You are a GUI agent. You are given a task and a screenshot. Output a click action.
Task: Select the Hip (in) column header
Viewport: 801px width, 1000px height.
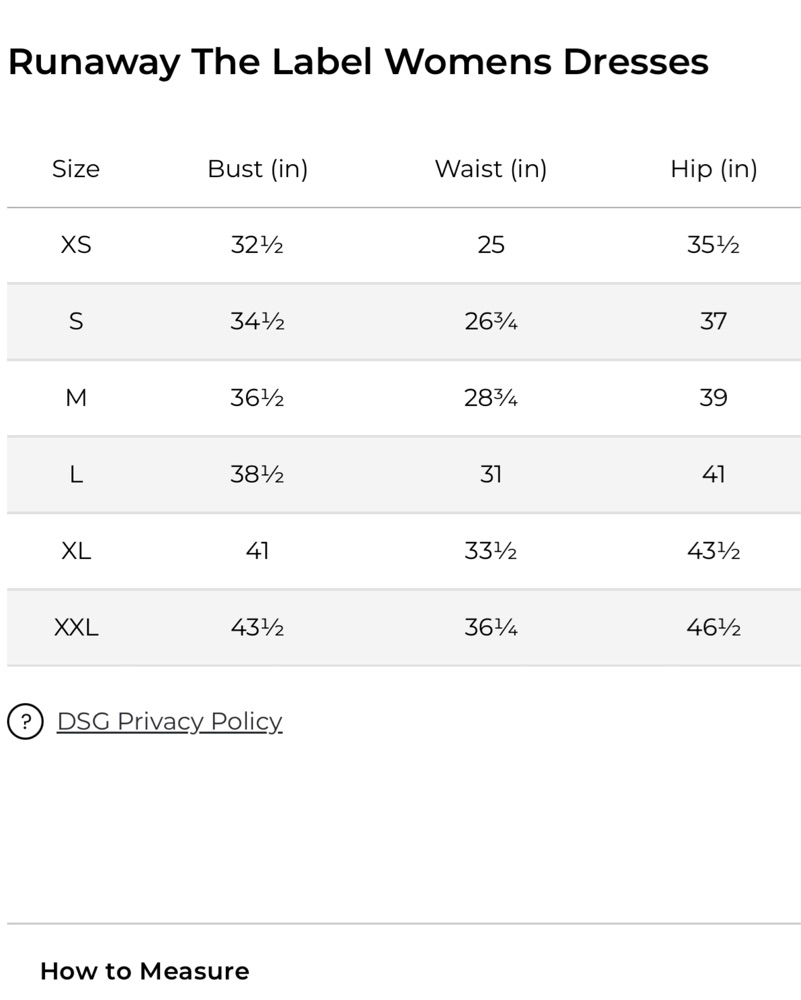714,169
